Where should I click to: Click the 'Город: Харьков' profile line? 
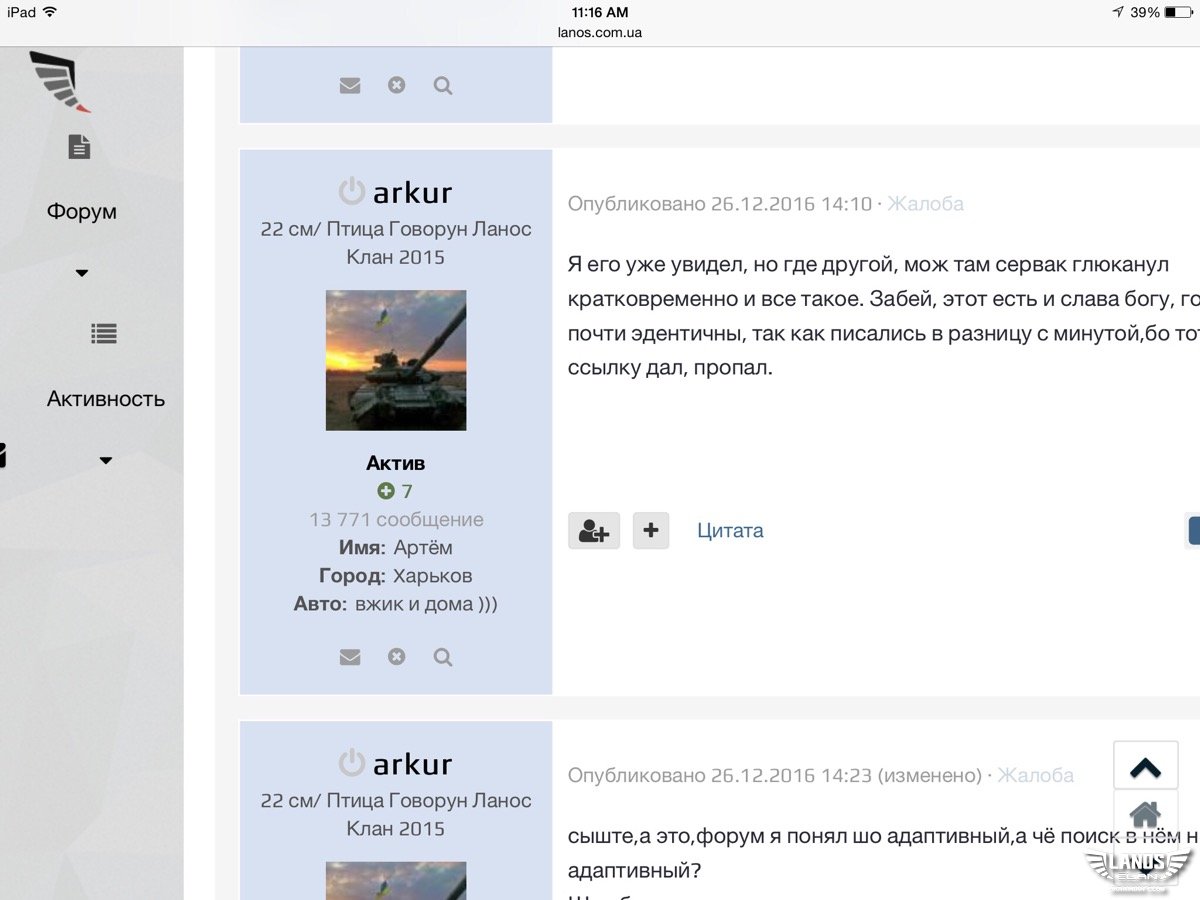coord(396,575)
